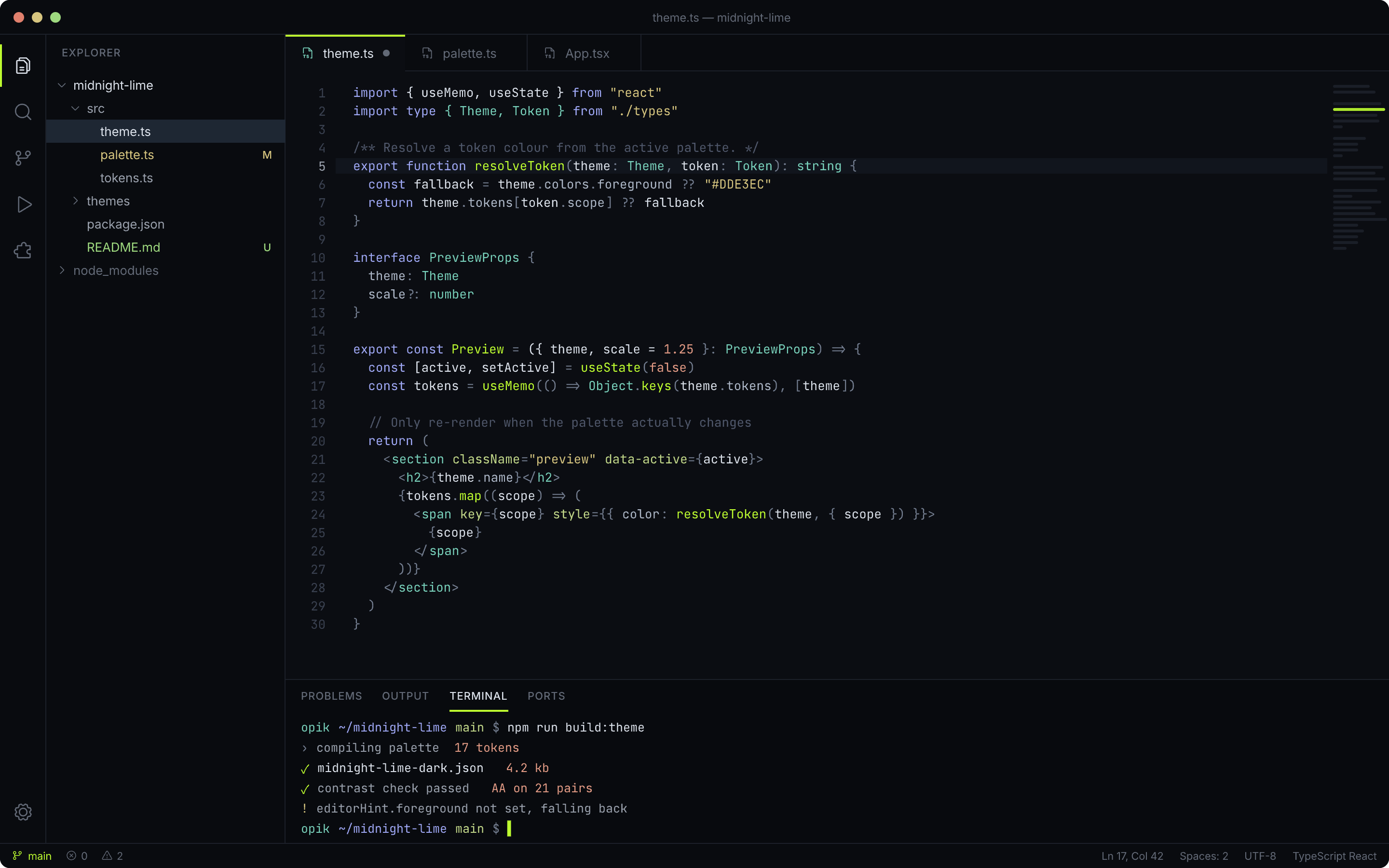Click "npm run build:theme" command in terminal
Viewport: 1389px width, 868px height.
pyautogui.click(x=576, y=727)
